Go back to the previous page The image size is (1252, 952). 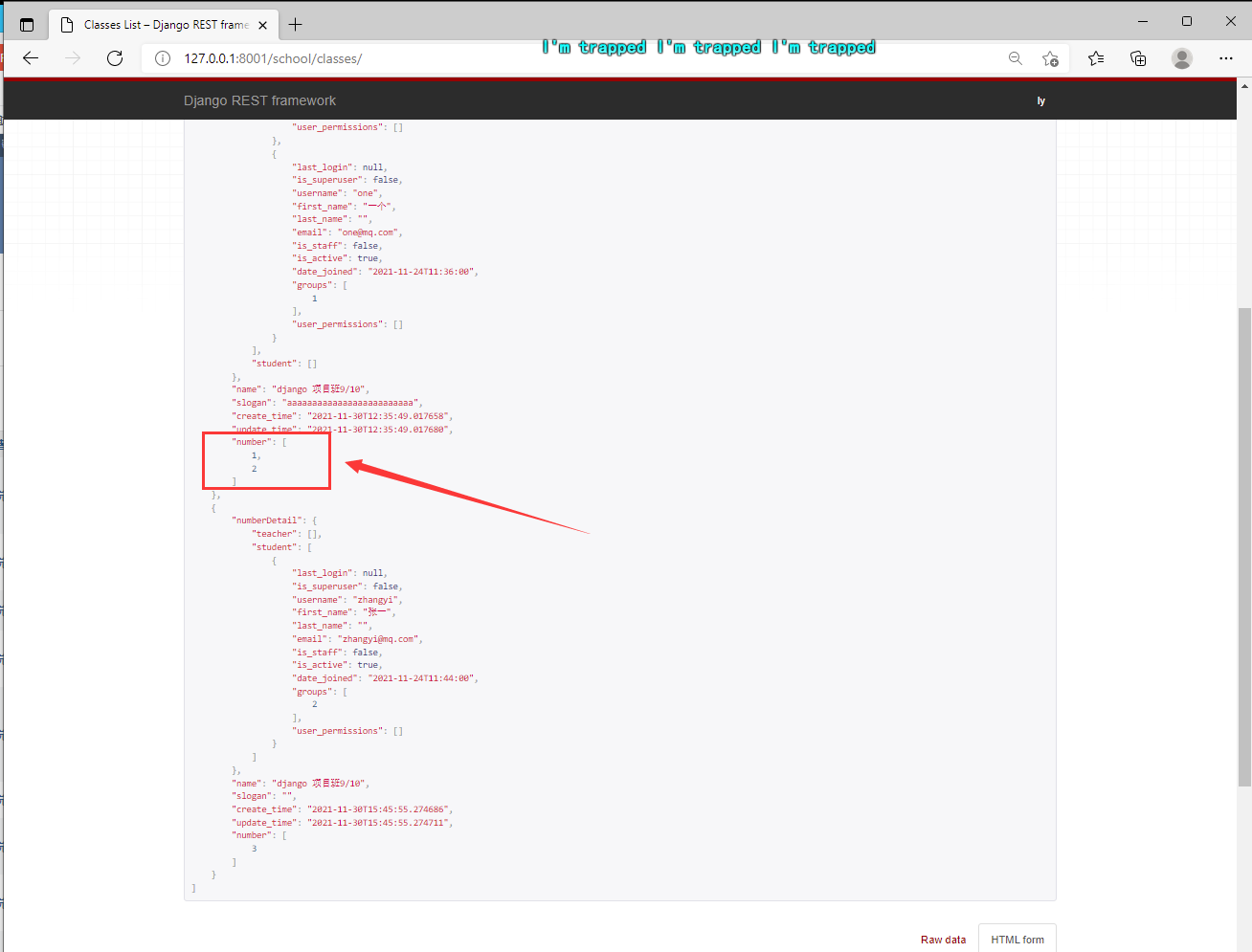[x=31, y=58]
